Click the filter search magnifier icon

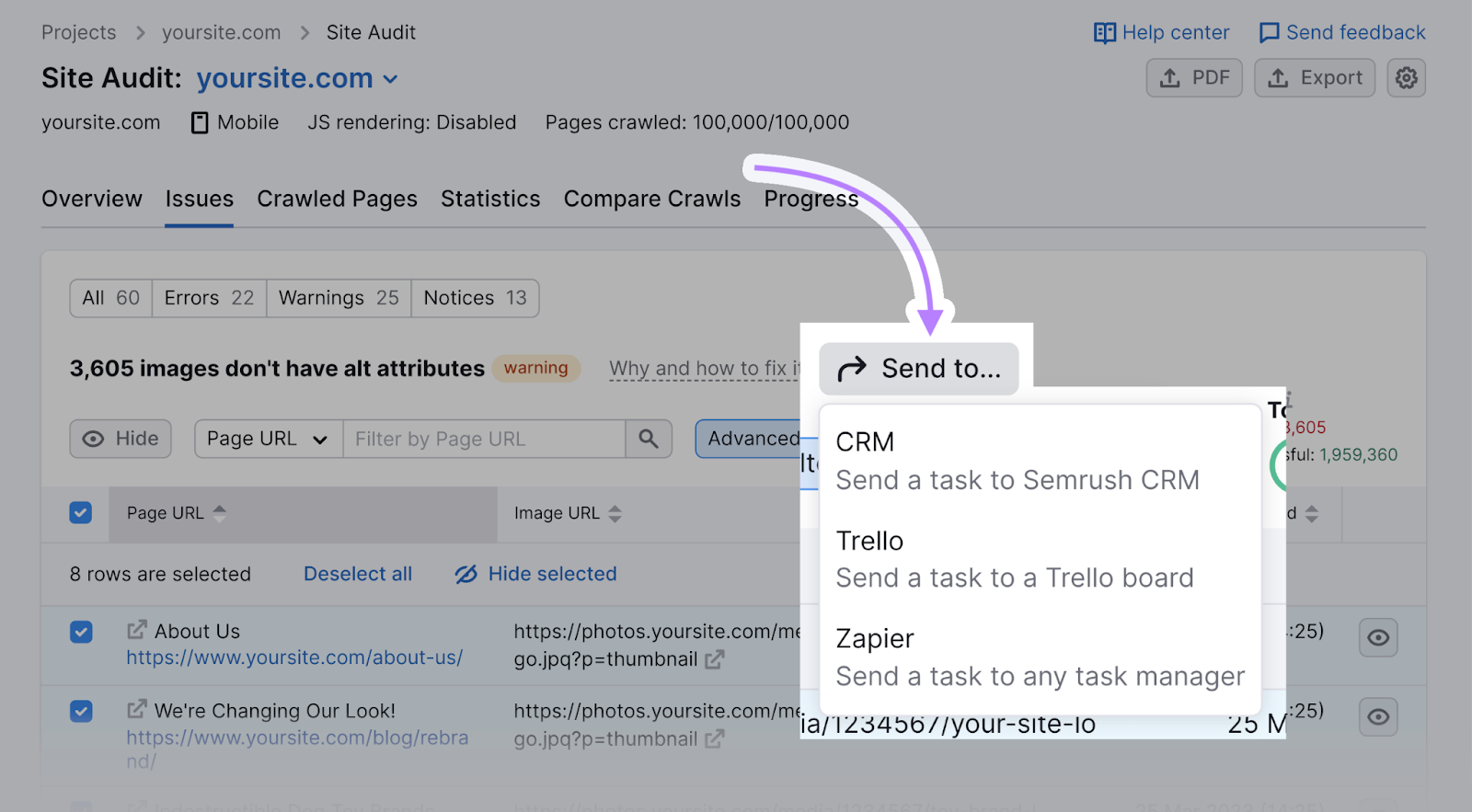[649, 439]
